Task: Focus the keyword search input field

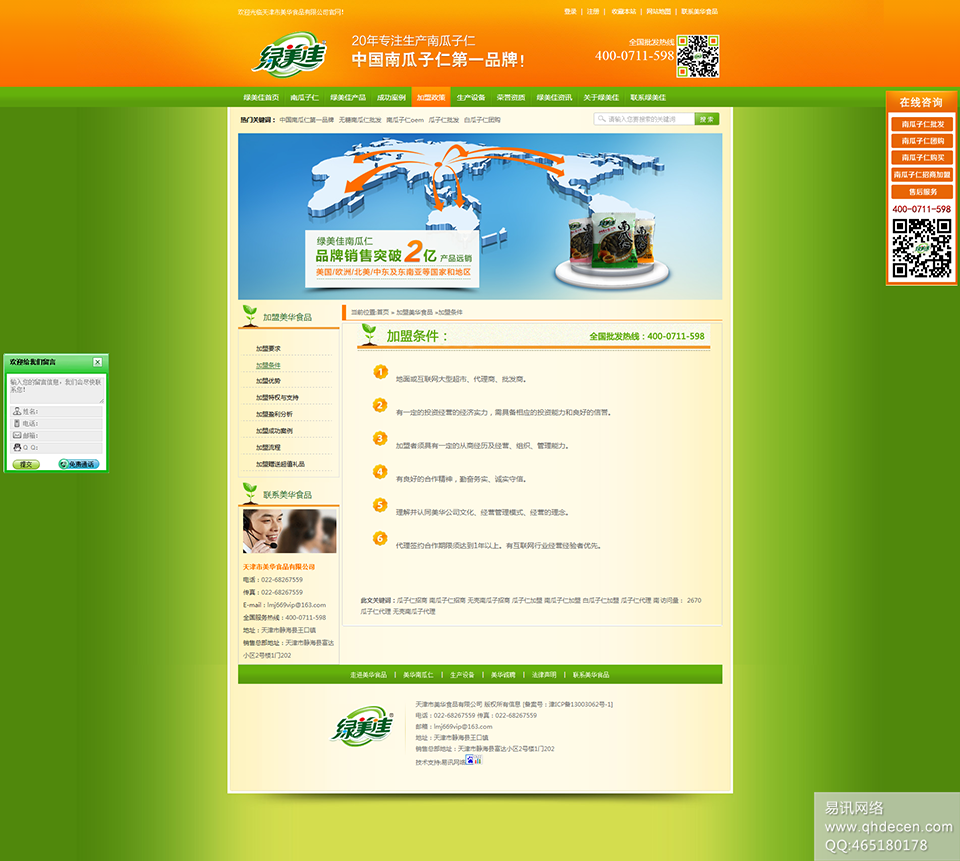Action: tap(644, 119)
